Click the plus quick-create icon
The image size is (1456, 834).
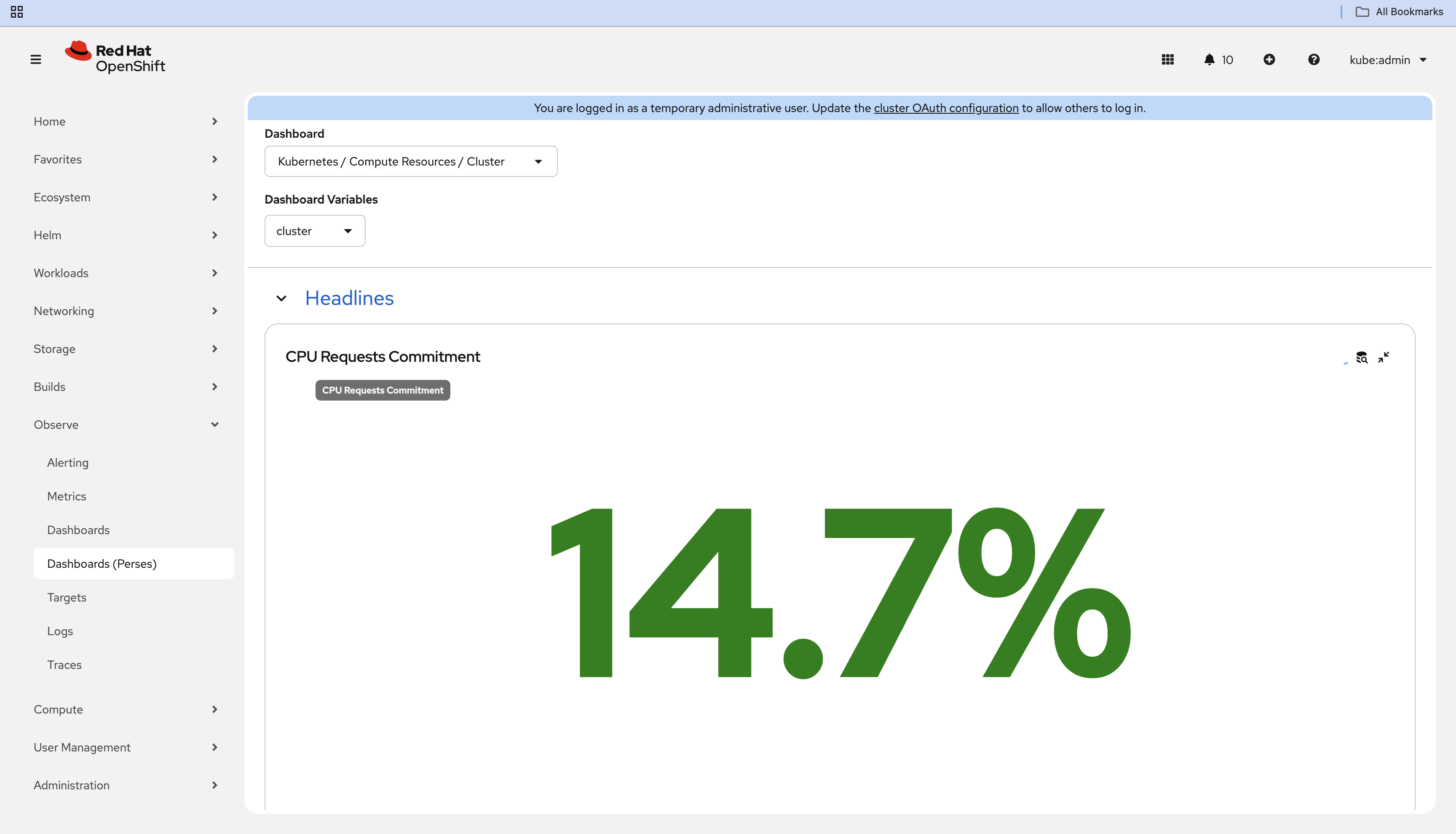pyautogui.click(x=1269, y=59)
